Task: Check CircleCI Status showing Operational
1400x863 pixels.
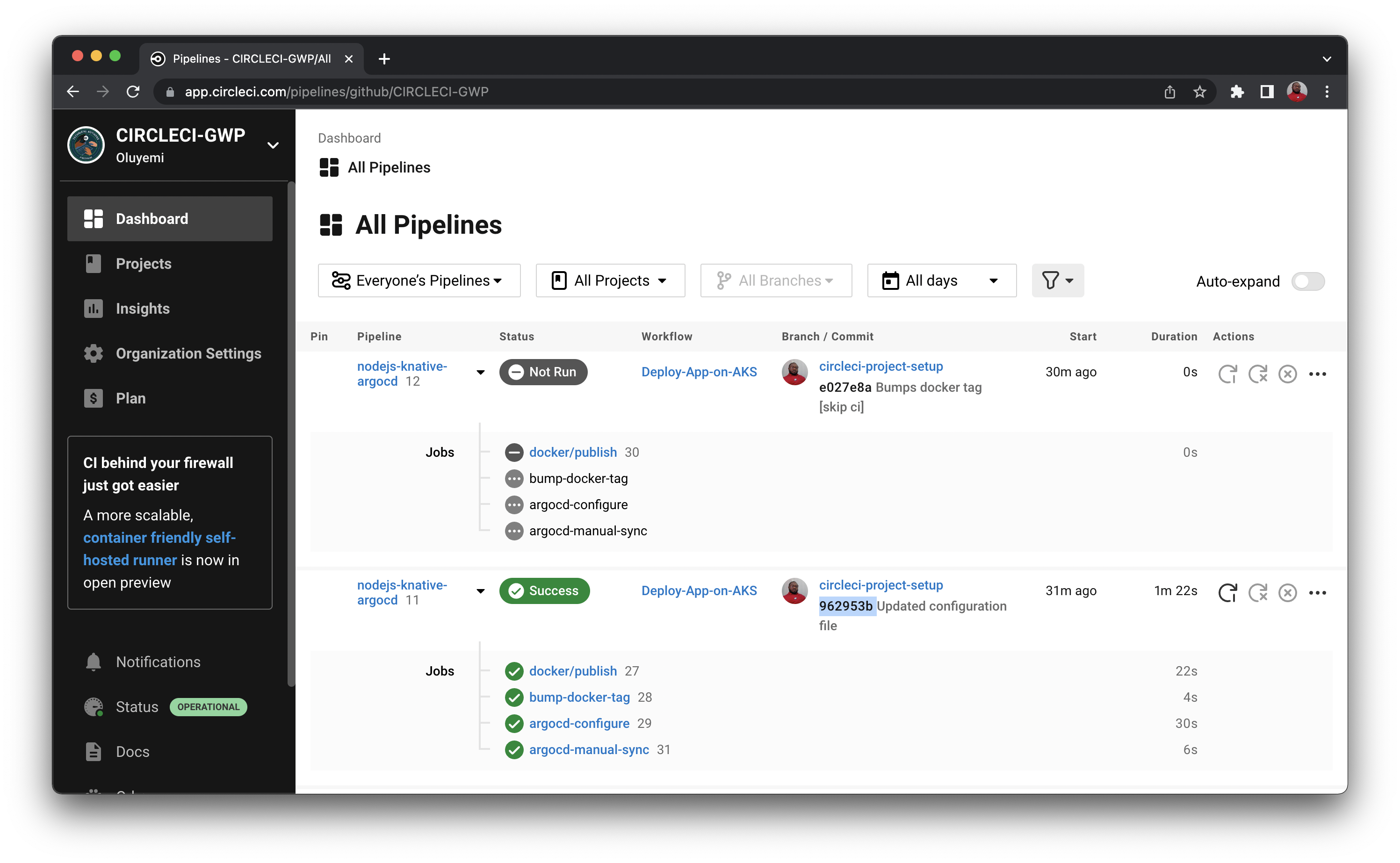Action: (x=137, y=706)
